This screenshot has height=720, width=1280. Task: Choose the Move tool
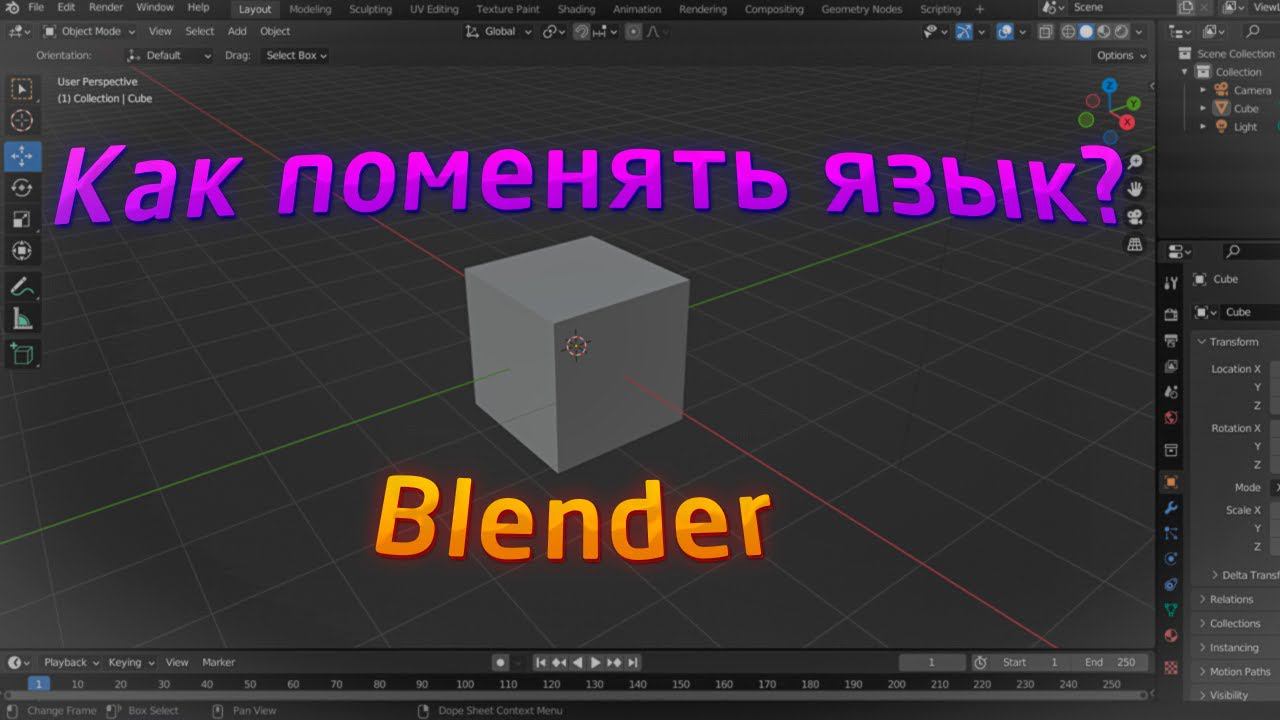click(21, 156)
